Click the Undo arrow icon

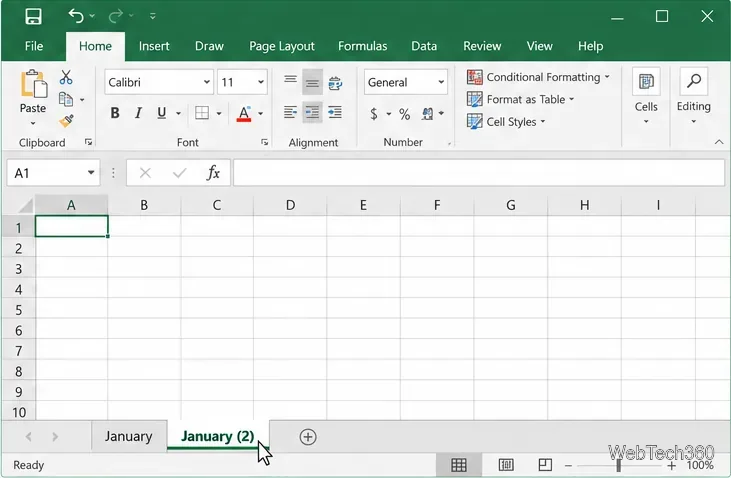pos(76,16)
